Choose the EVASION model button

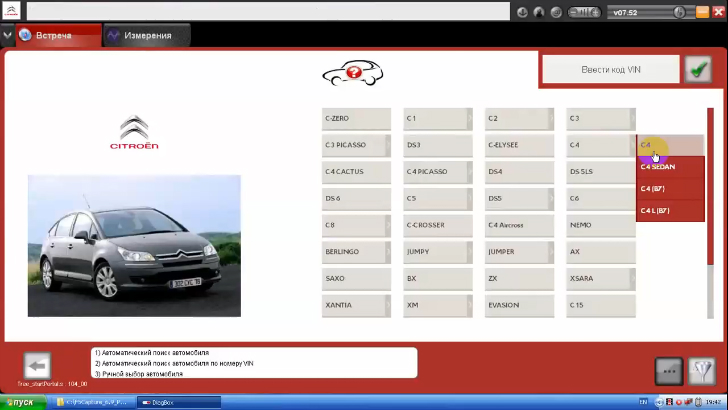519,306
